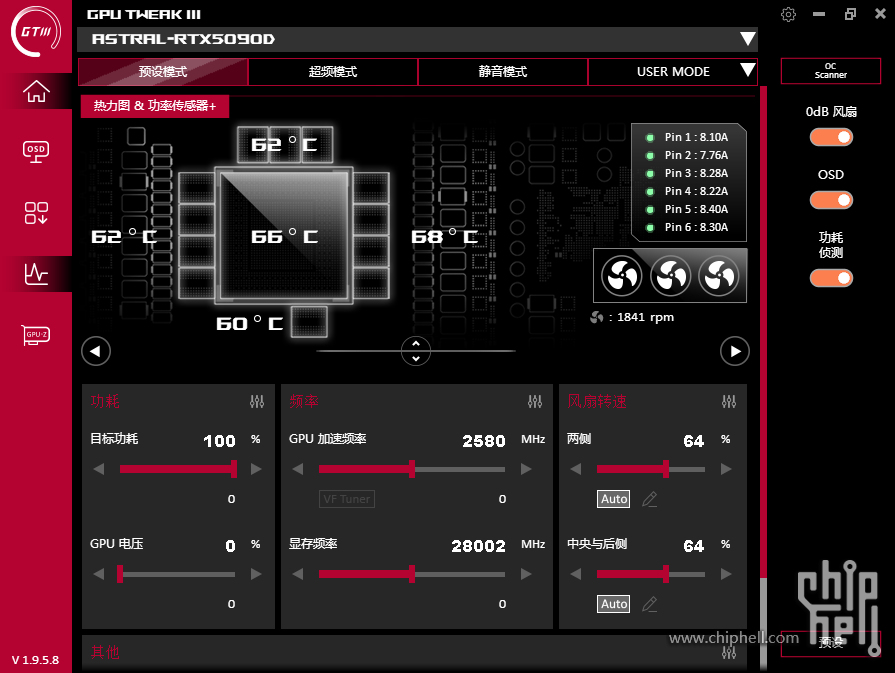The width and height of the screenshot is (895, 673).
Task: Expand the heatmap panel up-down chevron
Action: click(x=415, y=351)
